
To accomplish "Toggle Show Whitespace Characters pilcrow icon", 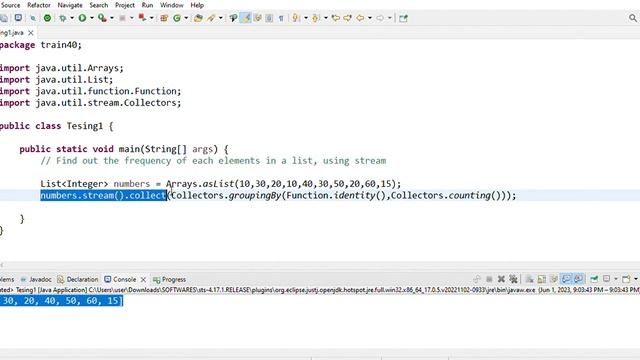I will 281,18.
